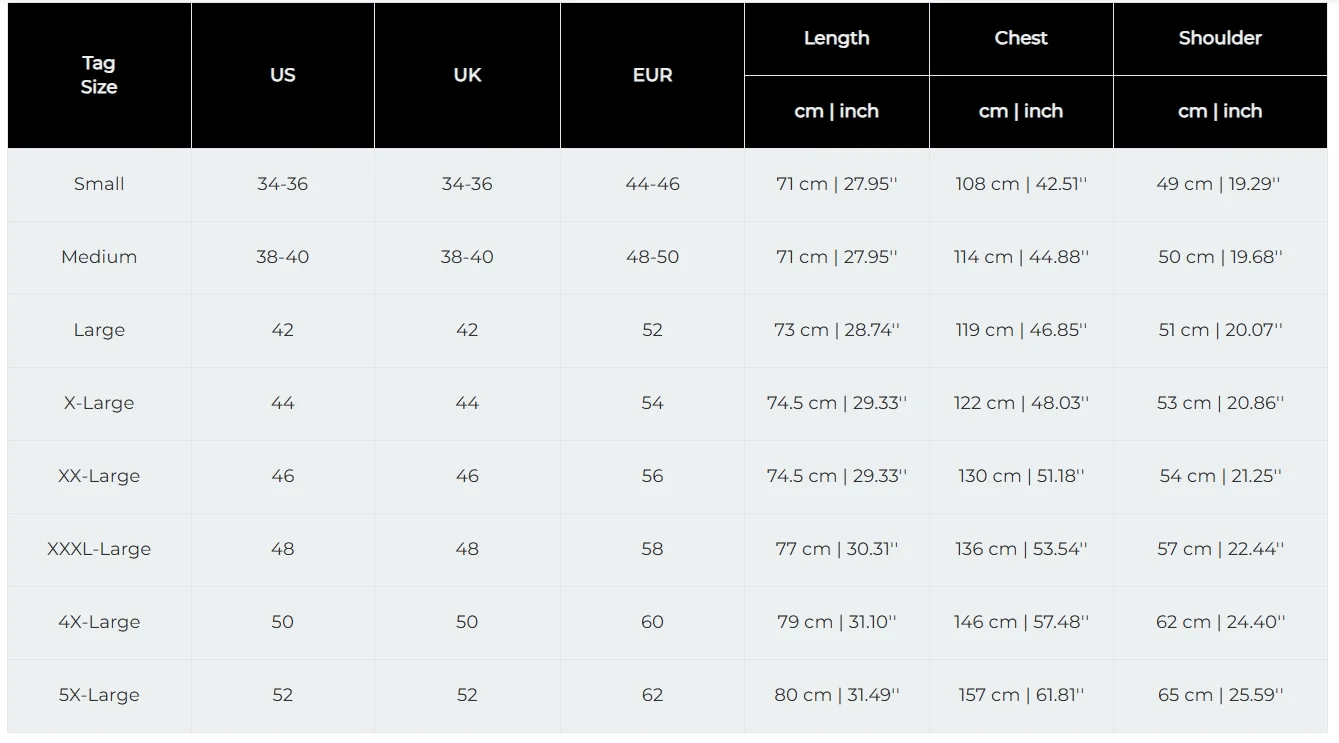Select the 4X-Large tag size cell
1339x743 pixels.
(99, 622)
